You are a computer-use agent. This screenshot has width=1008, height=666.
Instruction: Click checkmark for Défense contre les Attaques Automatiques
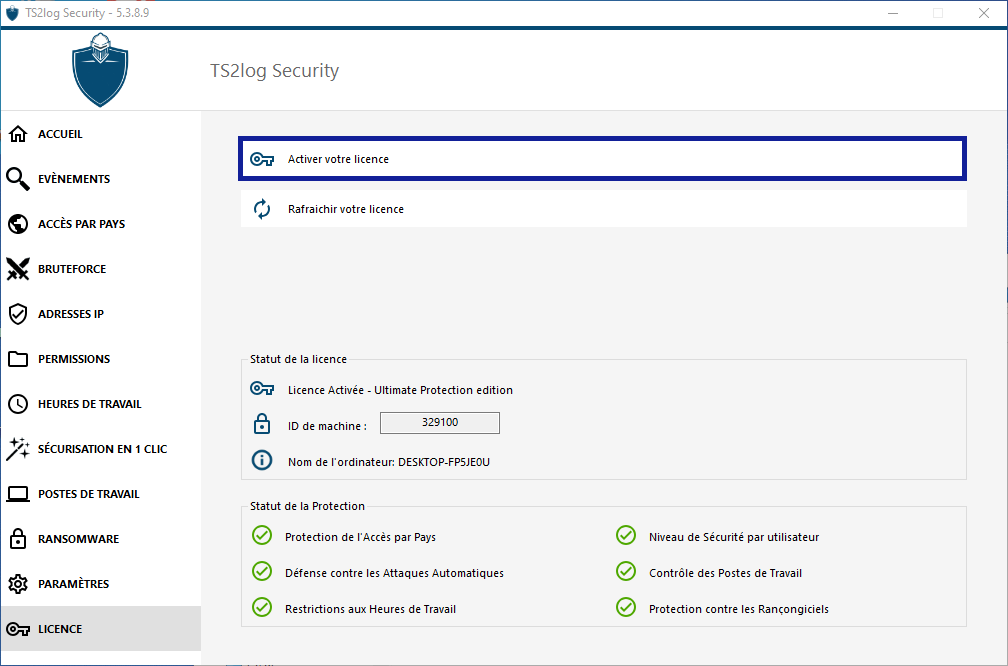click(262, 571)
